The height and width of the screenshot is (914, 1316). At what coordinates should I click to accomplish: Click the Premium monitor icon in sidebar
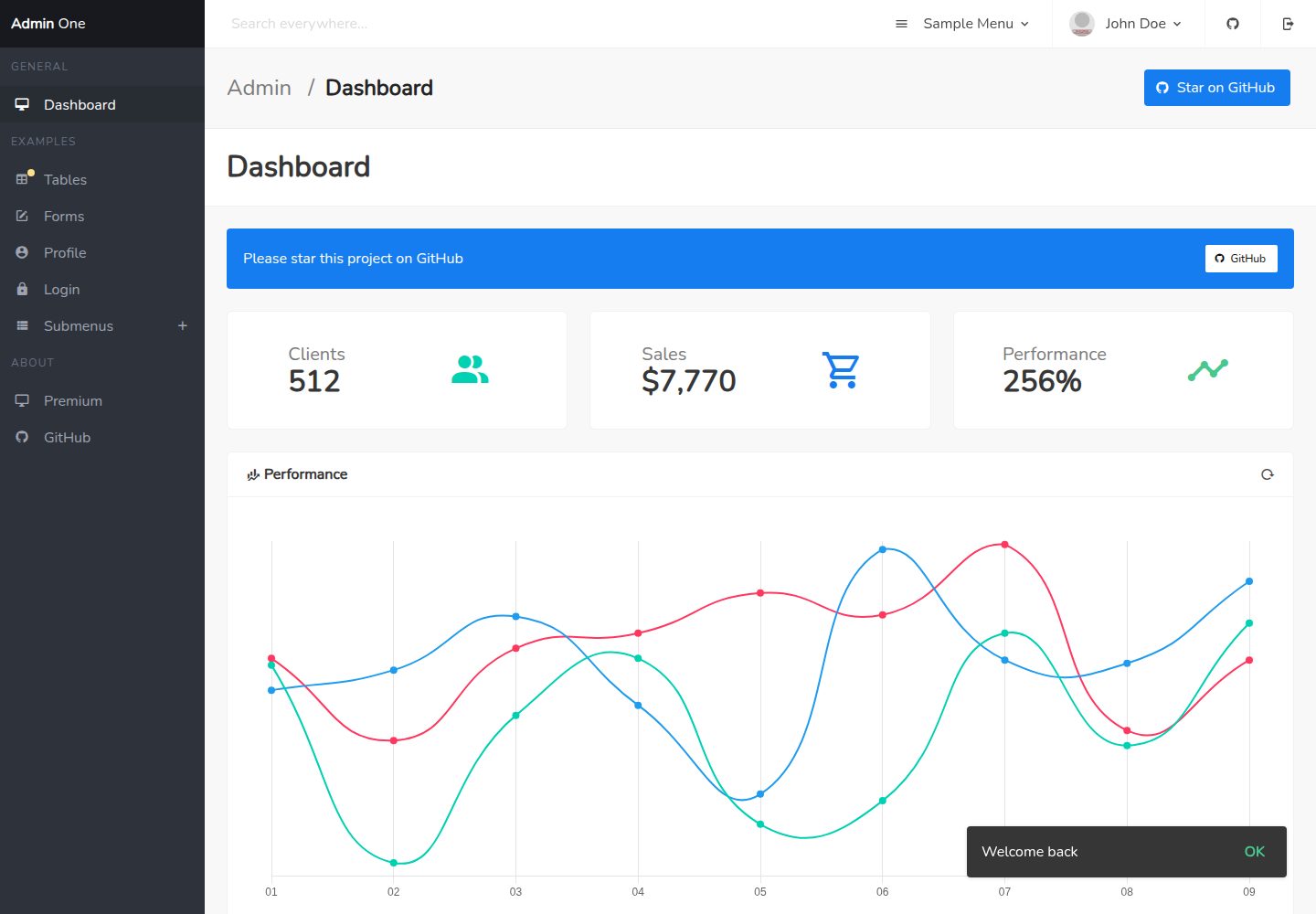click(22, 400)
